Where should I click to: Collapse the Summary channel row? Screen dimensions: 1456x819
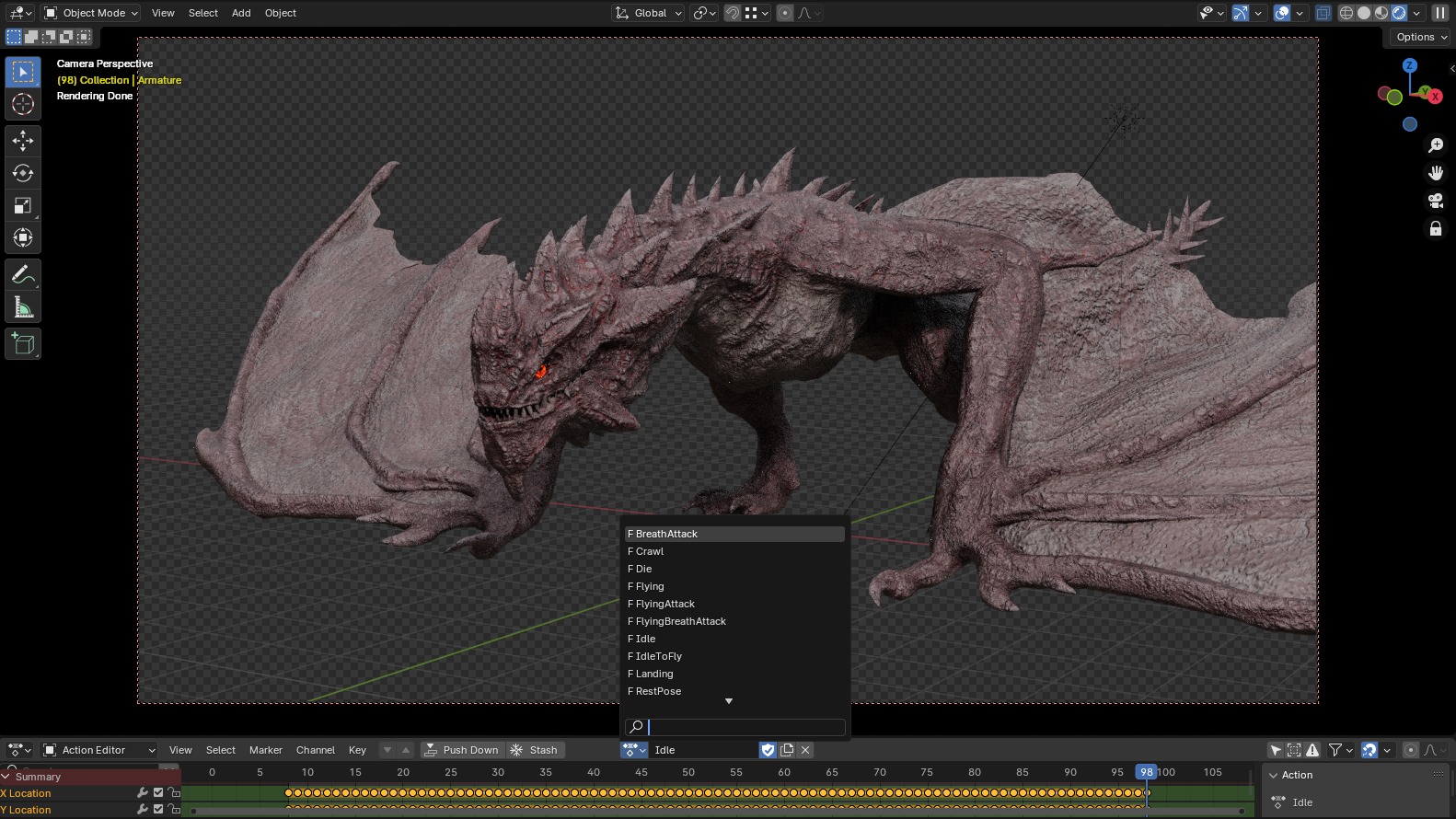(6, 777)
